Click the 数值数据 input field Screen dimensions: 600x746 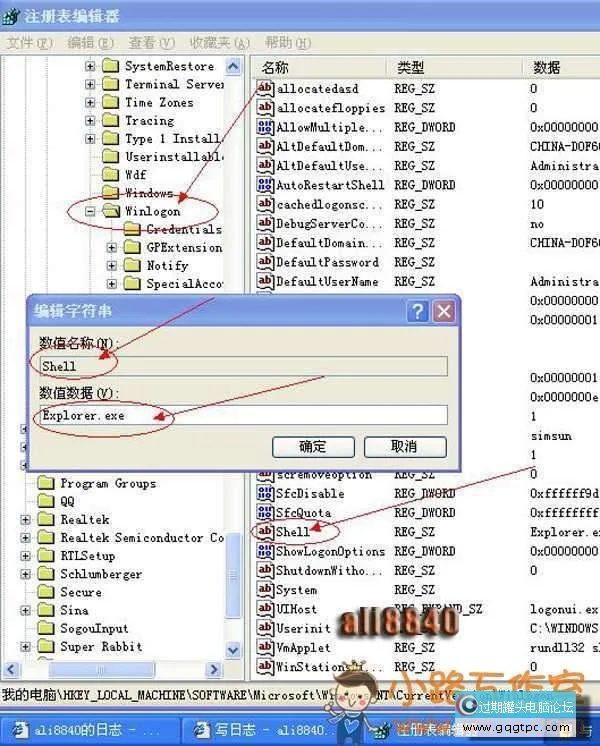tap(244, 415)
